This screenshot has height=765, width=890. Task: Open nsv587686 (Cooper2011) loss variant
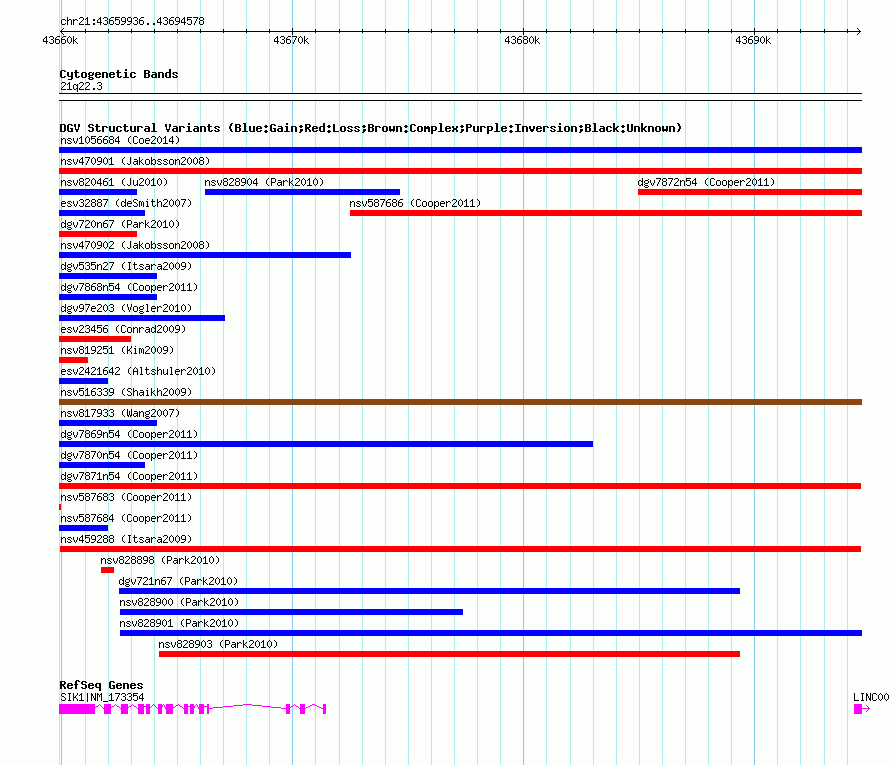pyautogui.click(x=415, y=203)
